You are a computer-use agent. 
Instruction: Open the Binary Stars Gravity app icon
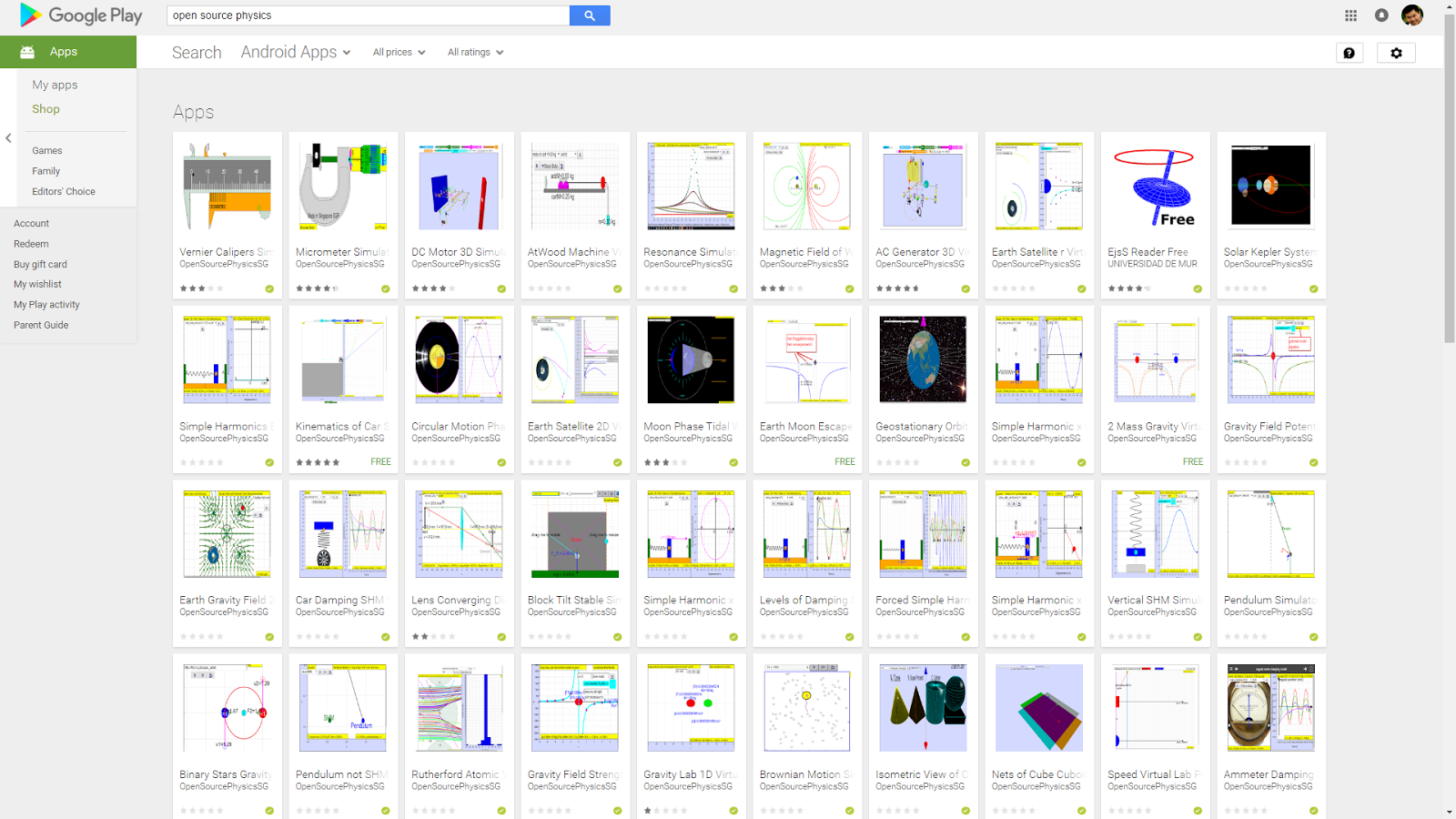(227, 707)
